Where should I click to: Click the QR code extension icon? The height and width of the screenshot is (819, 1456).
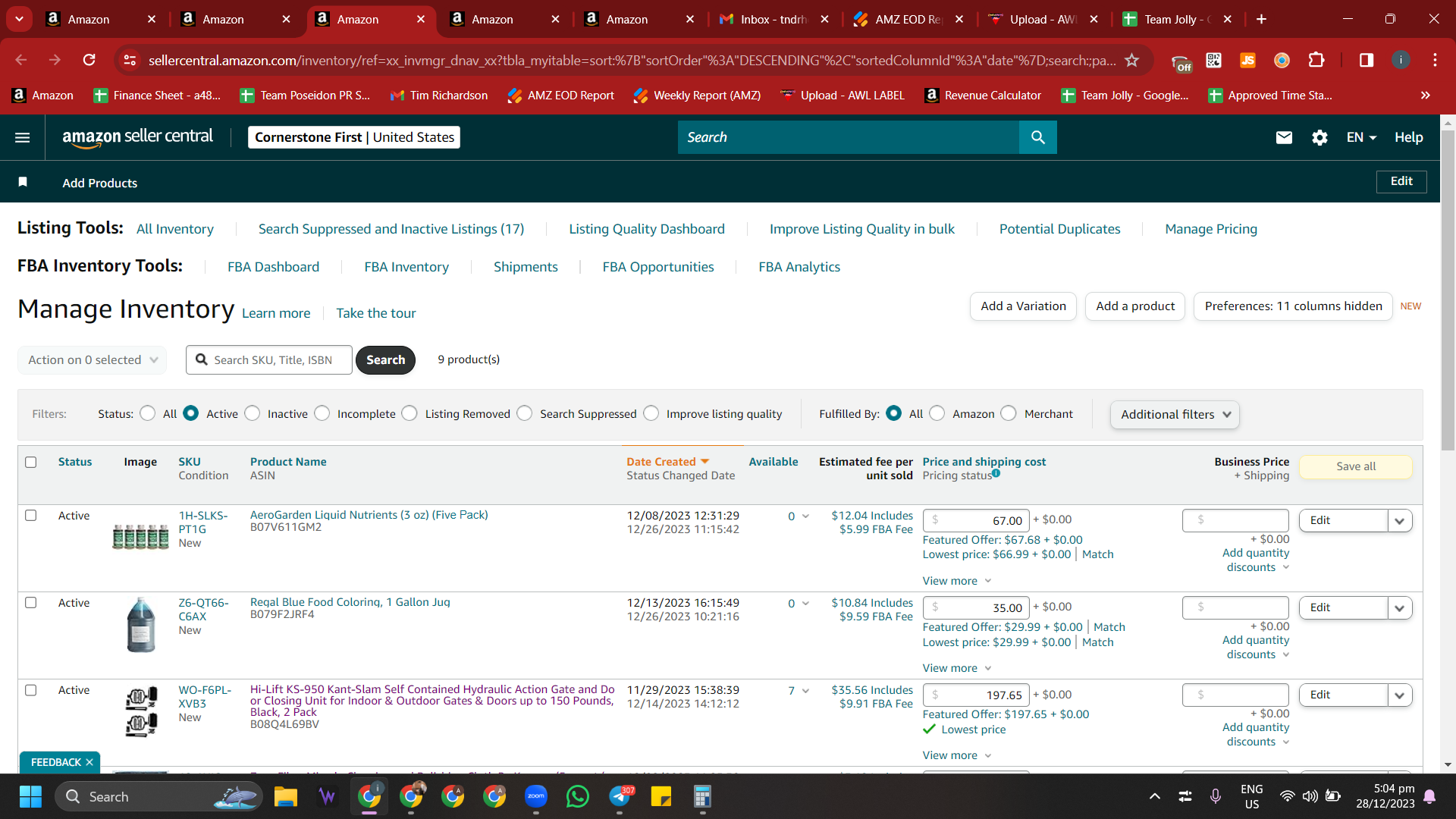(1213, 60)
